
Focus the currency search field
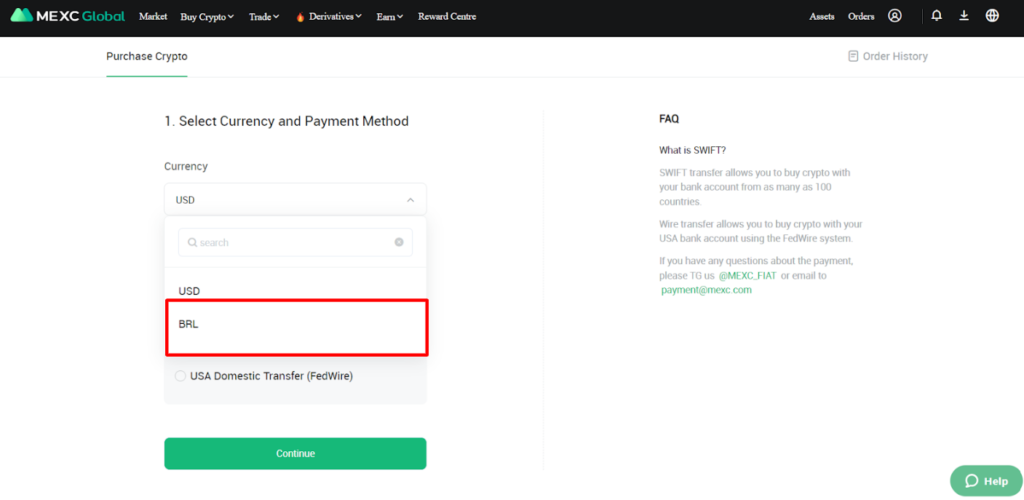[x=295, y=242]
